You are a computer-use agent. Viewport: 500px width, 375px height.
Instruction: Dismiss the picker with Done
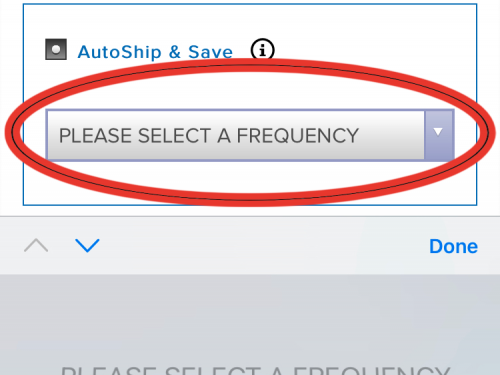pyautogui.click(x=453, y=246)
